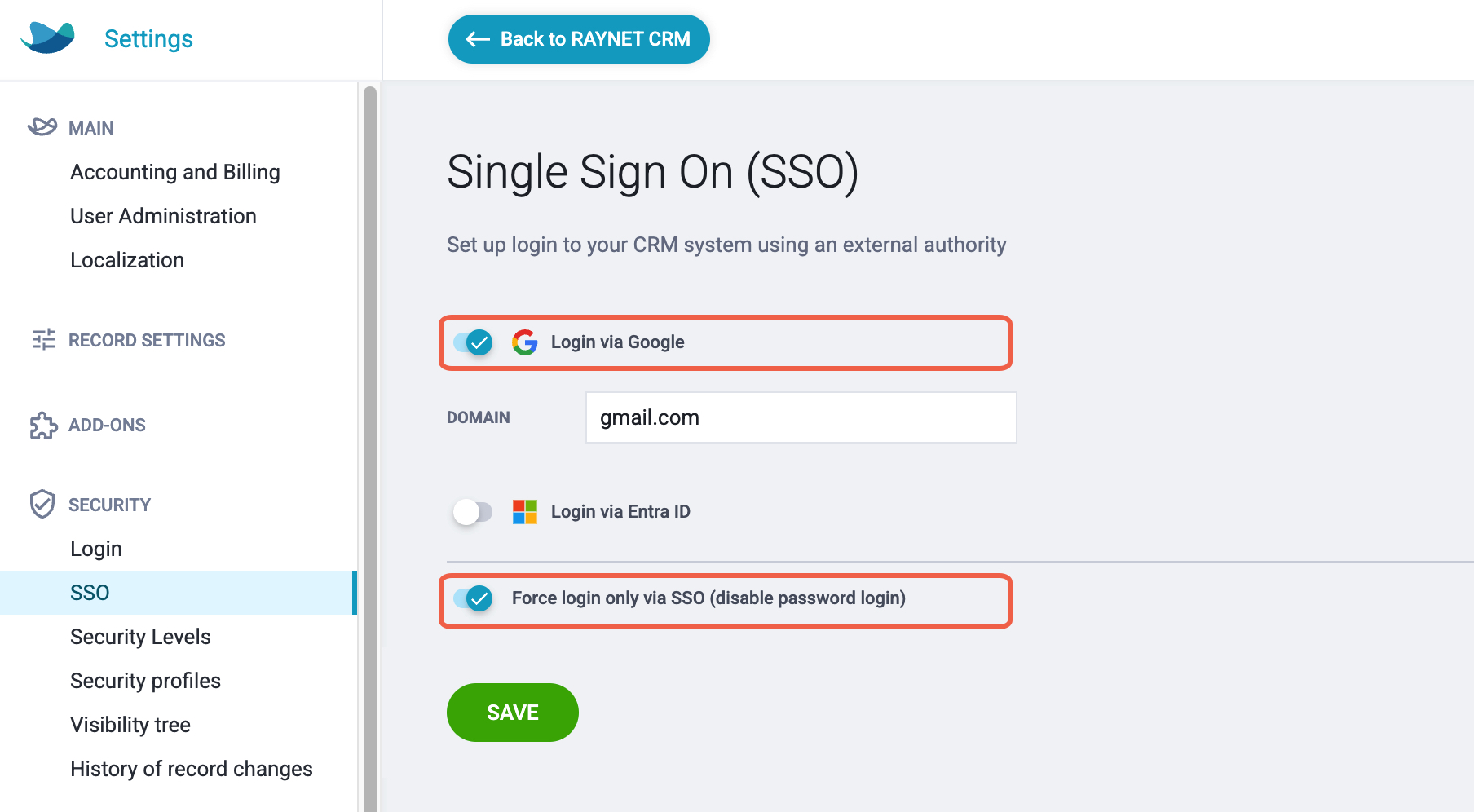Click the RAYNET logo icon
1474x812 pixels.
click(47, 38)
